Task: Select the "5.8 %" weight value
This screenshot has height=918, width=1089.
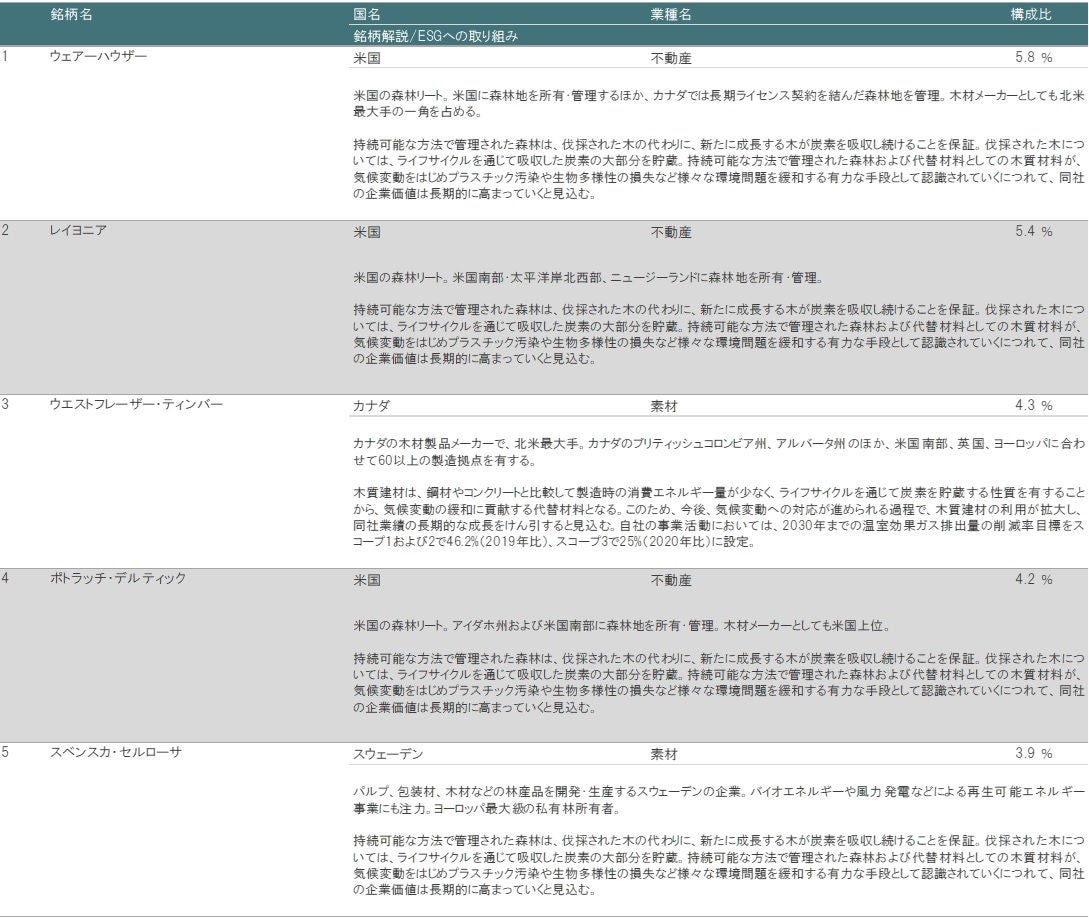Action: click(1033, 58)
